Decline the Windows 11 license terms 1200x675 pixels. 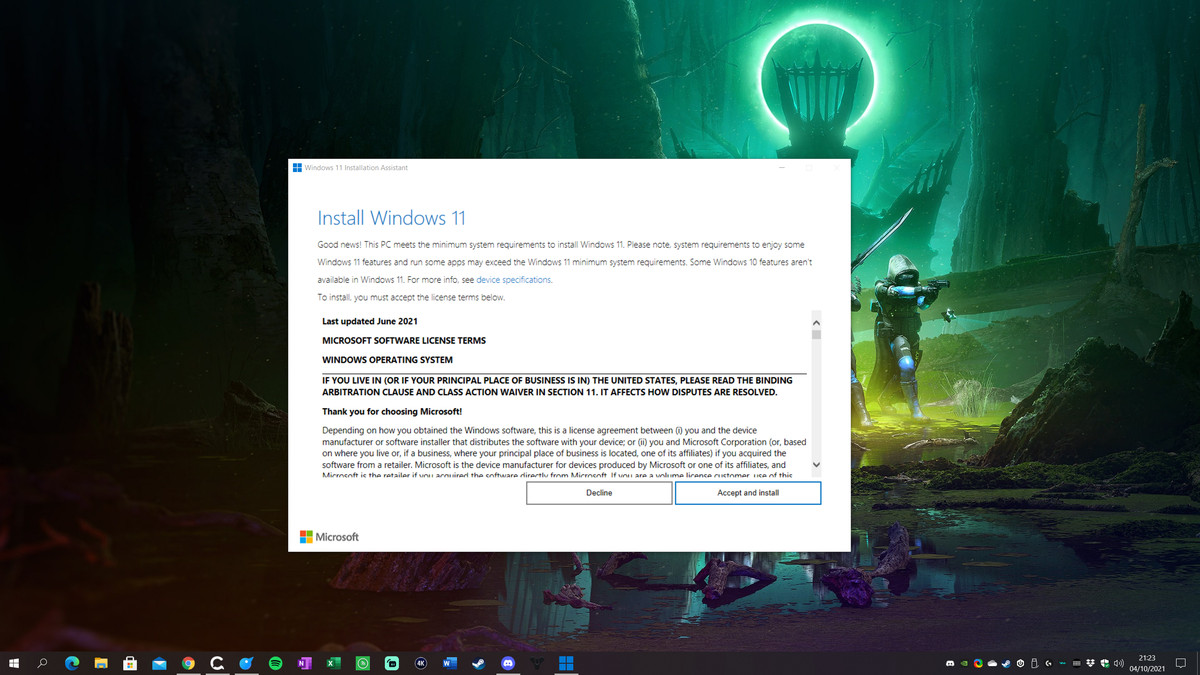point(599,492)
